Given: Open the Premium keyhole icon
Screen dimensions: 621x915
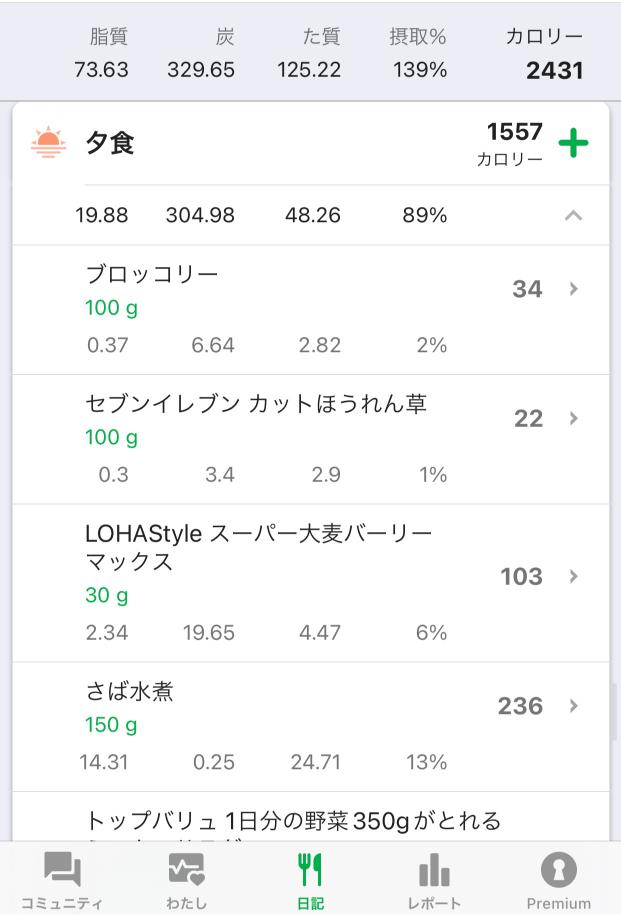Looking at the screenshot, I should pyautogui.click(x=559, y=869).
